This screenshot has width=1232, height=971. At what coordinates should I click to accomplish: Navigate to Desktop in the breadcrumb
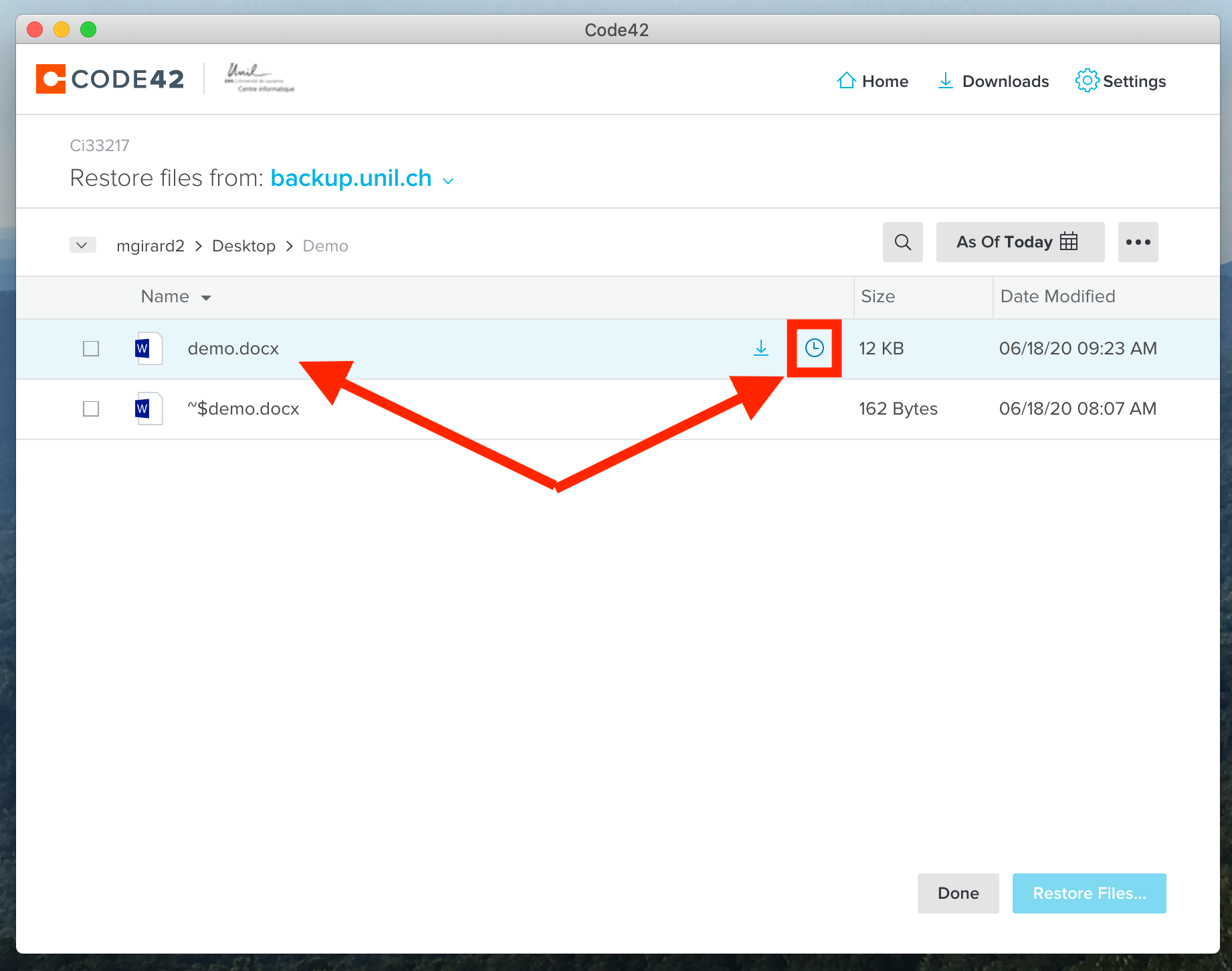[243, 246]
